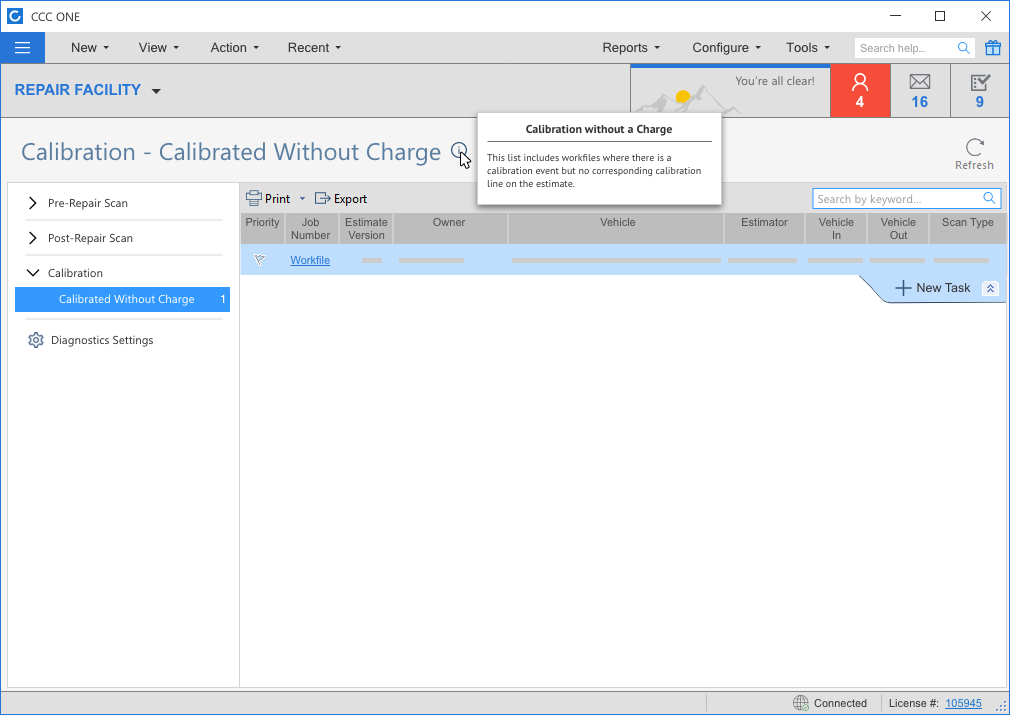
Task: Expand the Post-Repair Scan section
Action: [32, 238]
